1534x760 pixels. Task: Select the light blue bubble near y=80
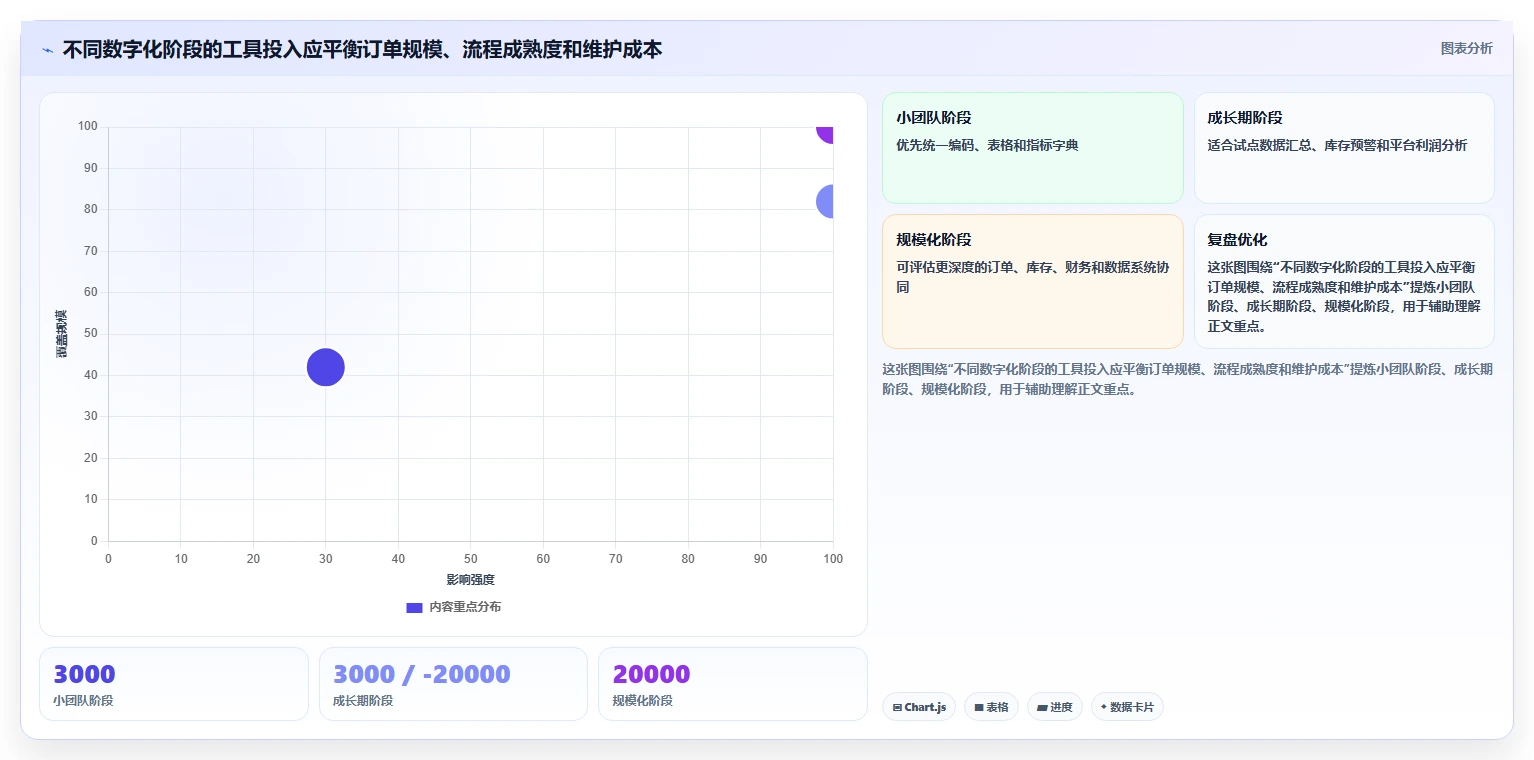[x=825, y=201]
